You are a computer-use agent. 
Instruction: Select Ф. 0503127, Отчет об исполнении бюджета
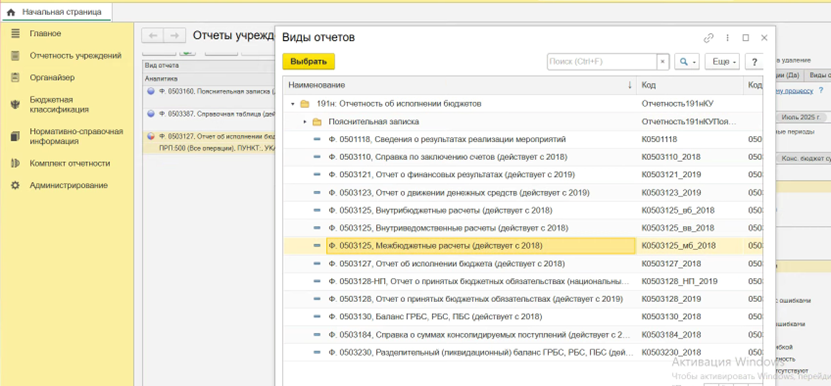pos(446,264)
